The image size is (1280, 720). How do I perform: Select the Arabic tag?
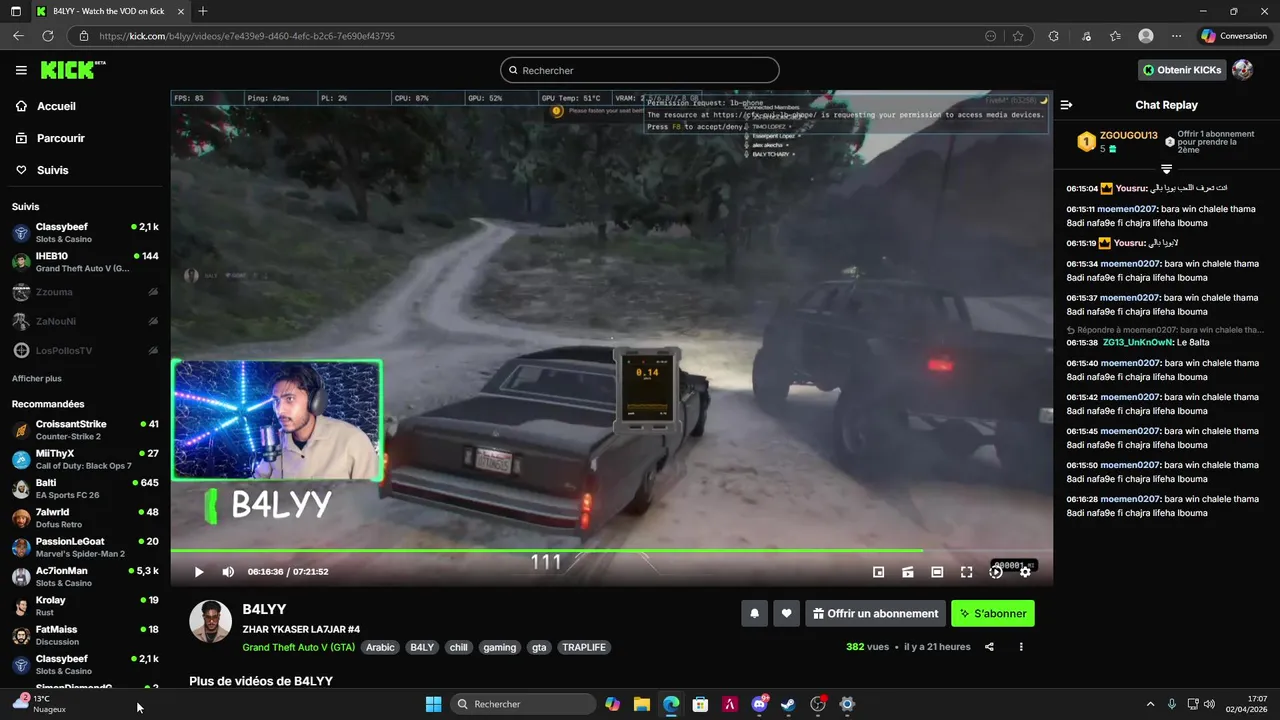(380, 647)
